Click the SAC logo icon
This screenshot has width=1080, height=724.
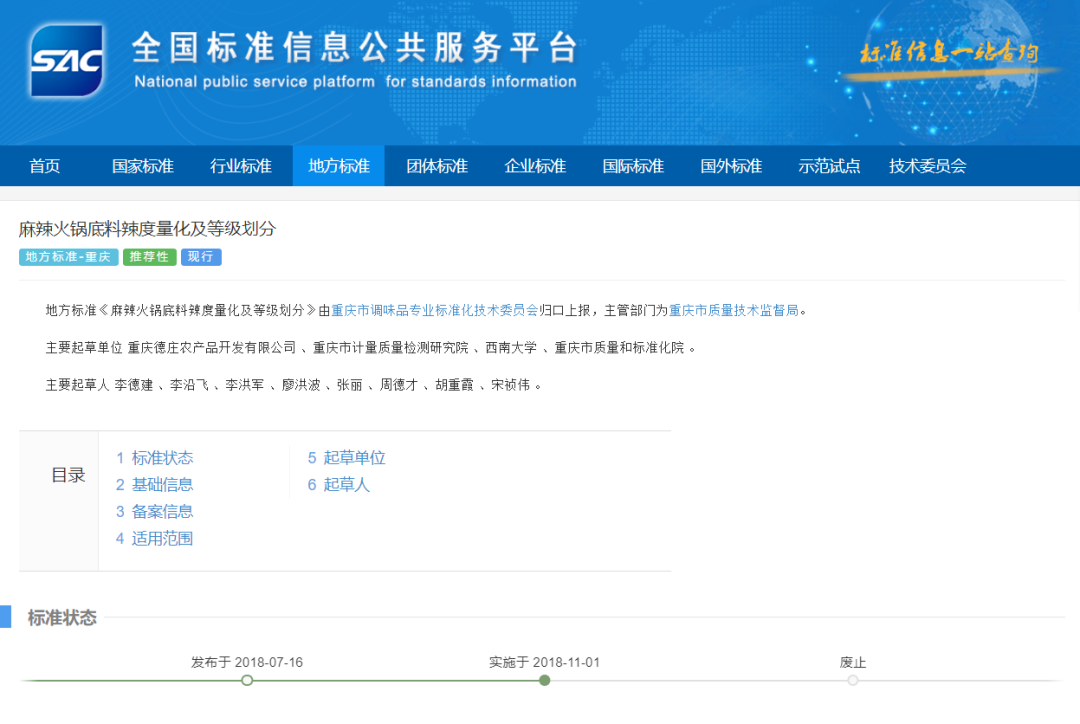coord(67,60)
